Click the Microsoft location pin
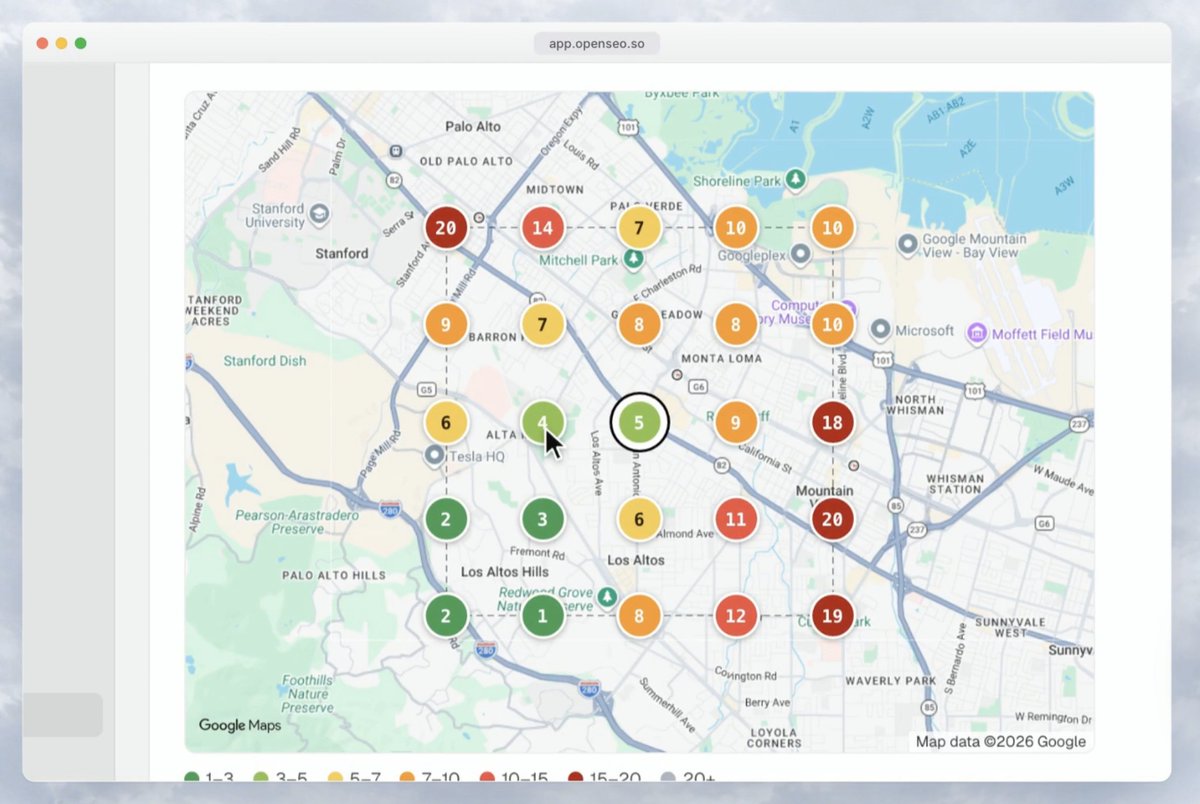Image resolution: width=1200 pixels, height=804 pixels. tap(880, 329)
